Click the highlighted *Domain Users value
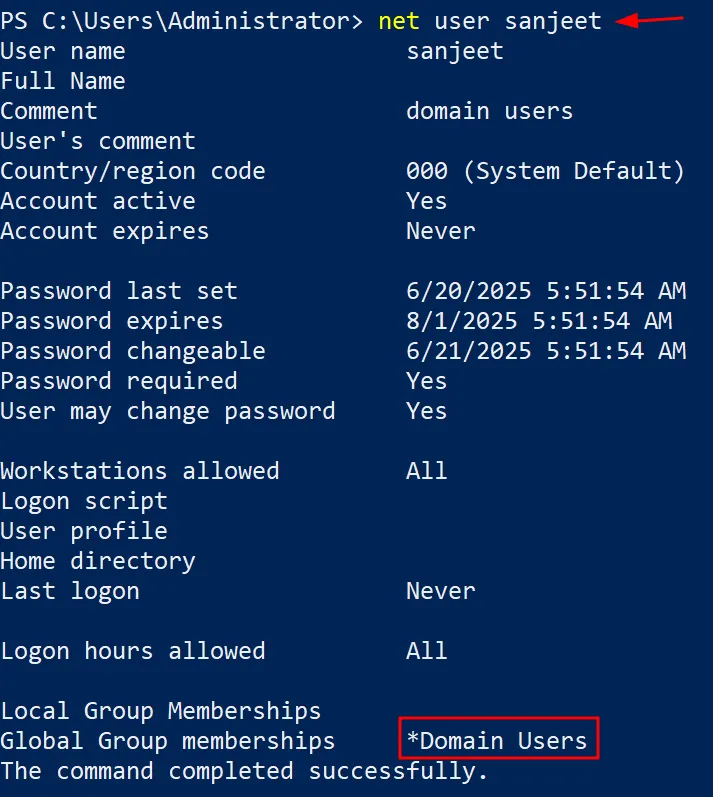The height and width of the screenshot is (797, 713). pos(498,741)
